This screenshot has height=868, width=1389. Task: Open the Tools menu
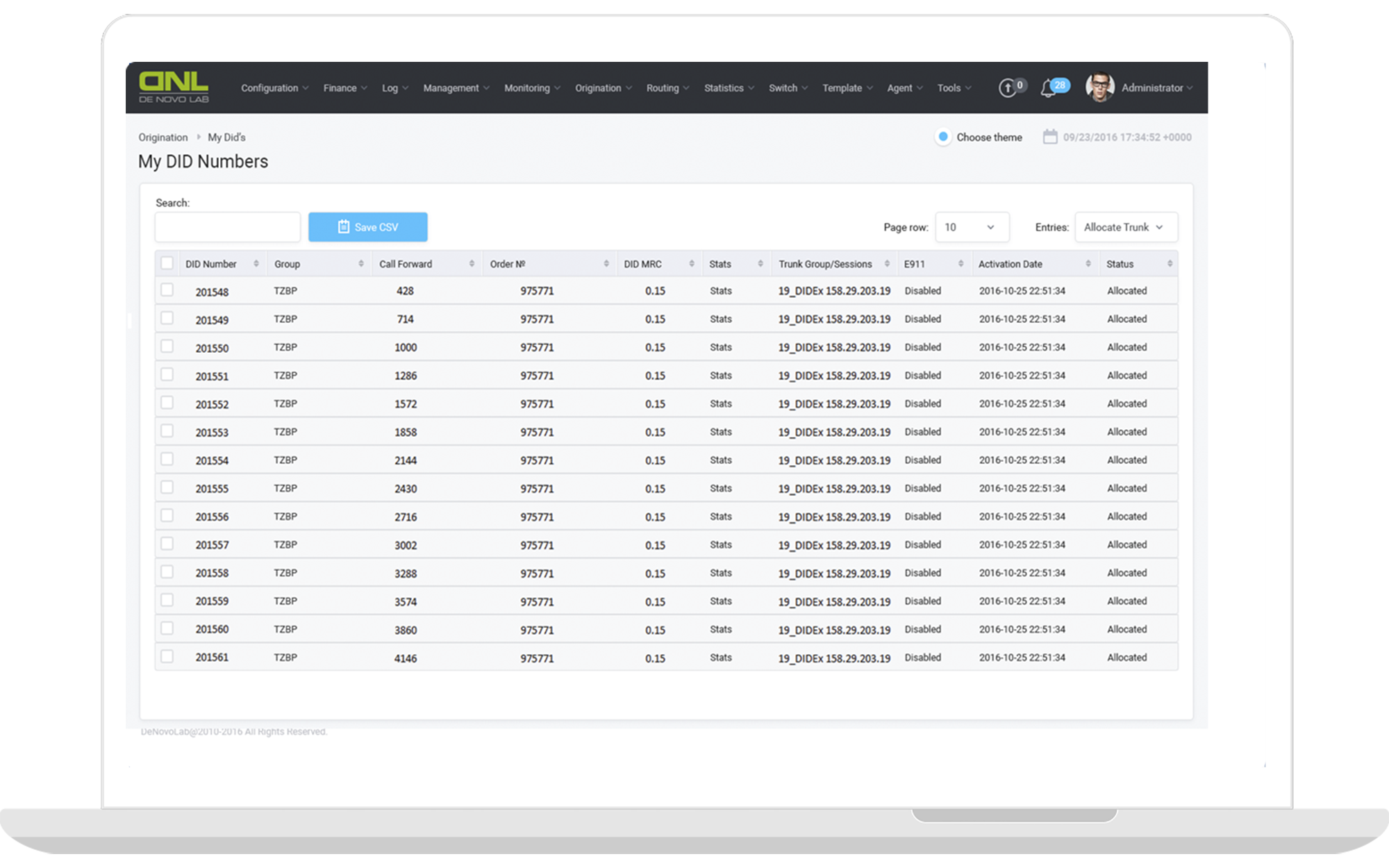click(954, 88)
